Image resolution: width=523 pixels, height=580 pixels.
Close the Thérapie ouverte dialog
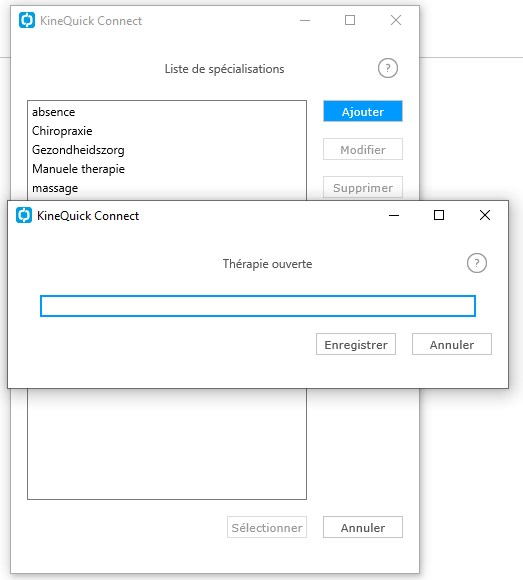[485, 215]
